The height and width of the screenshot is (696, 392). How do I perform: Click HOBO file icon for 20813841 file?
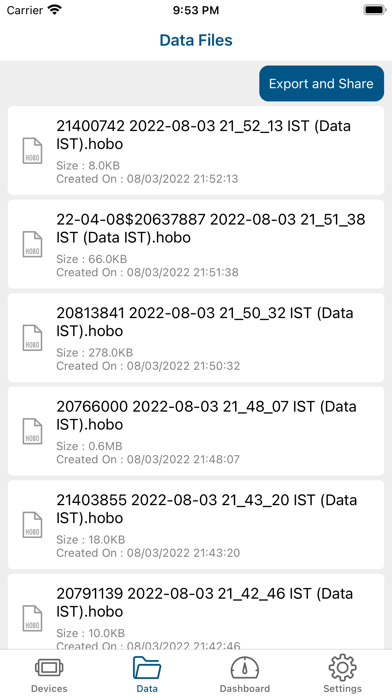click(x=32, y=338)
